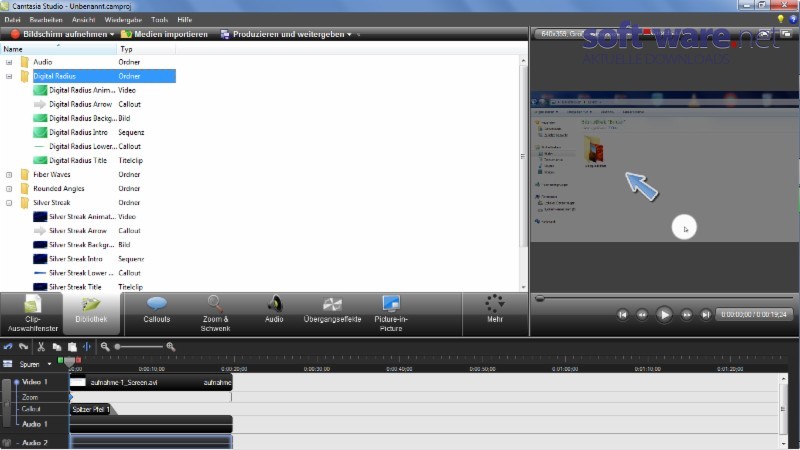Click the Split clip icon
The image size is (800, 450).
[x=87, y=346]
